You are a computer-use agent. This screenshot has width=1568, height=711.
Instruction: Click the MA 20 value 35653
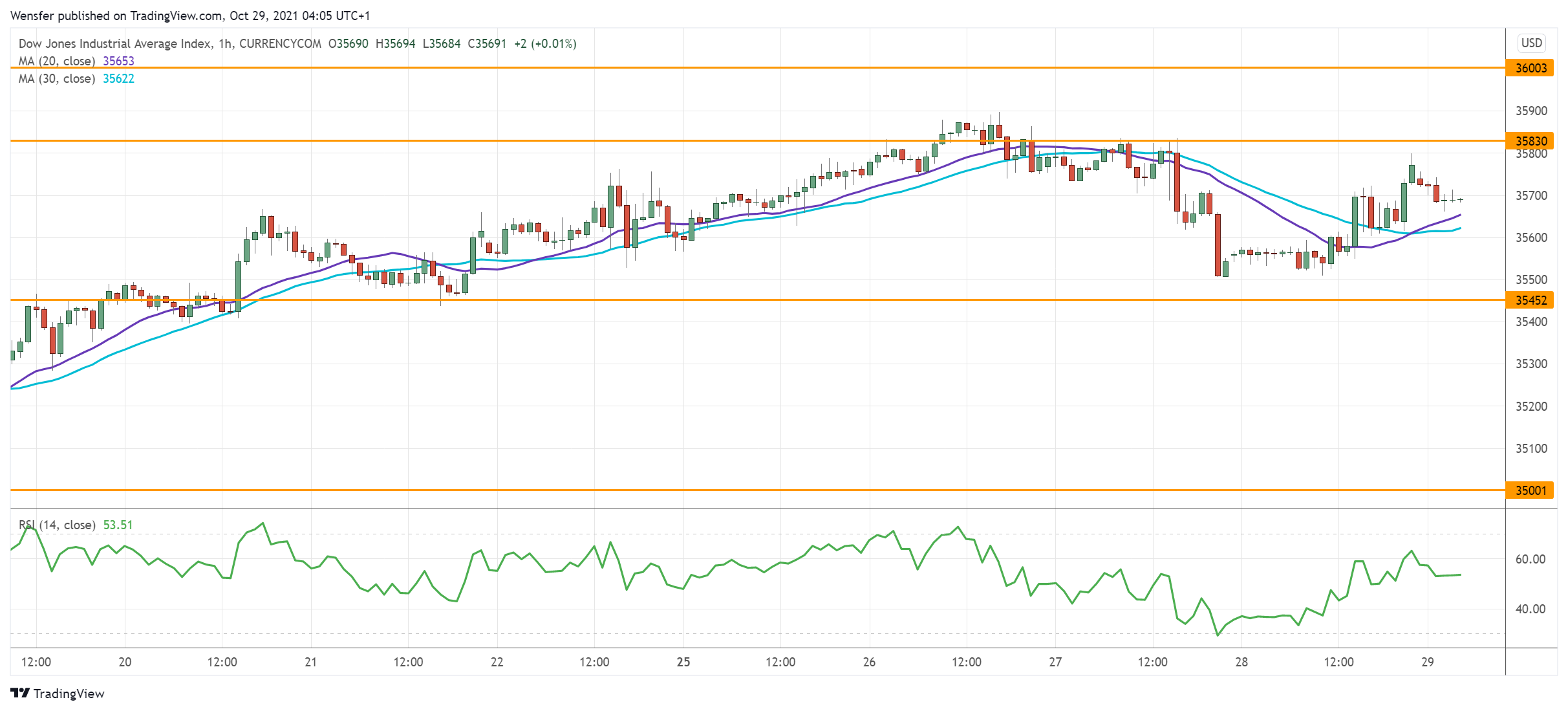118,61
